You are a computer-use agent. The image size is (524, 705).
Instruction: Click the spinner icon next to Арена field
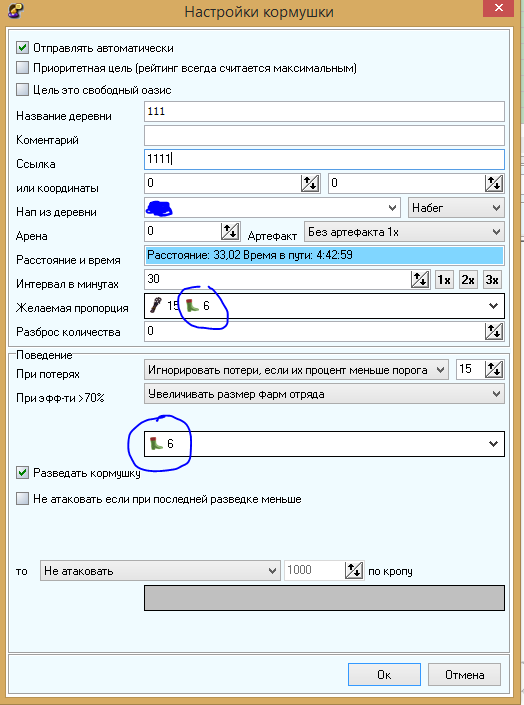click(230, 231)
